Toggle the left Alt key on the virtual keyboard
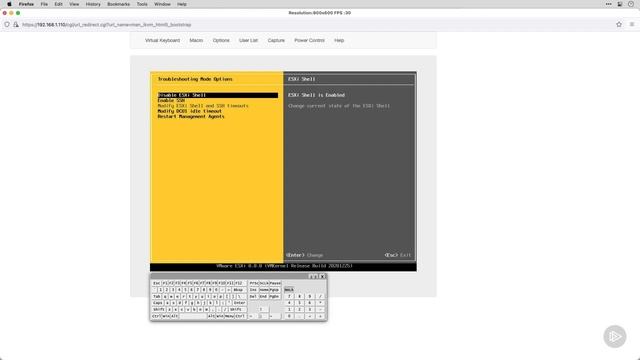The height and width of the screenshot is (360, 640). click(174, 316)
